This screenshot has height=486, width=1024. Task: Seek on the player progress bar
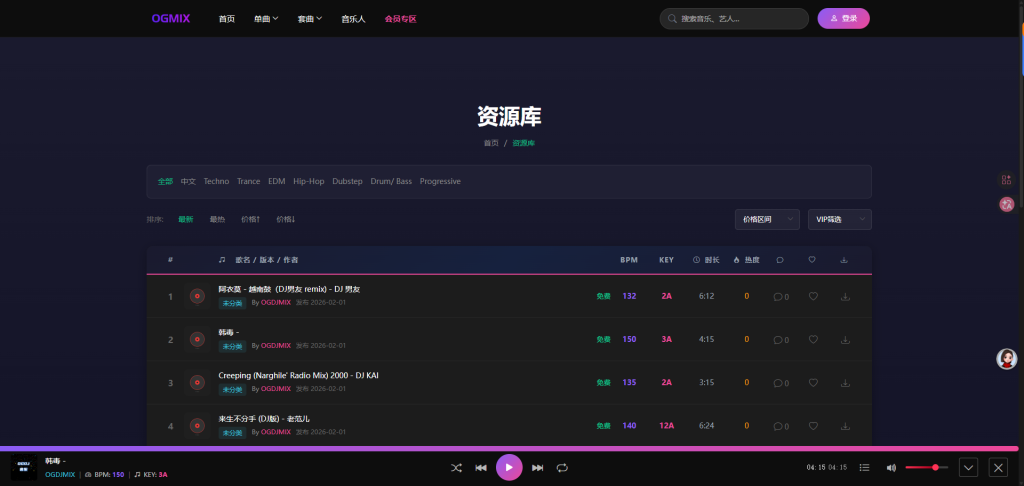click(509, 449)
